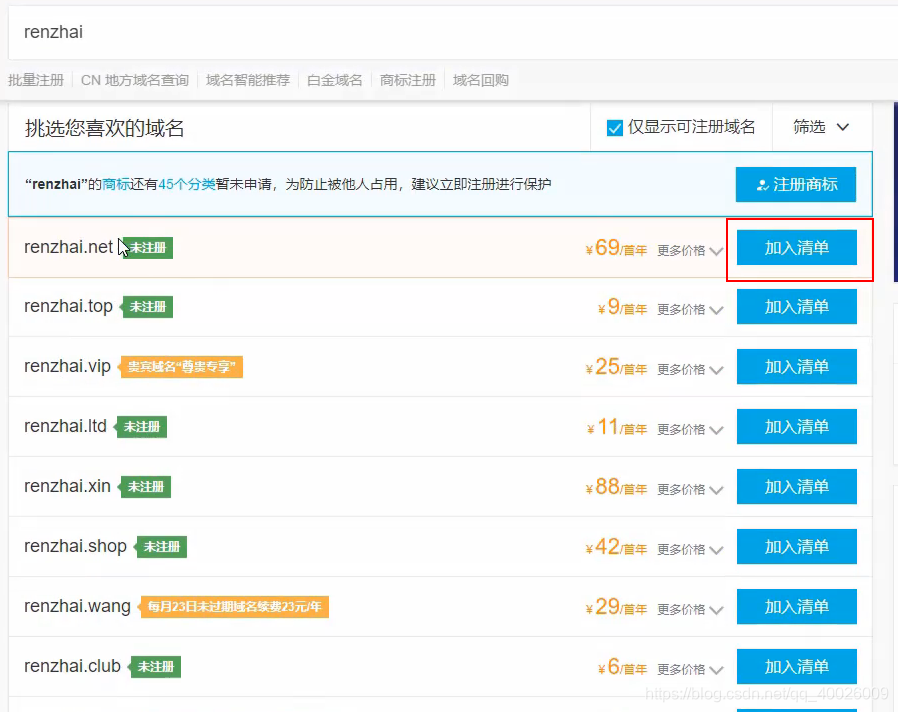
Task: Open 商标注册 link
Action: click(408, 80)
